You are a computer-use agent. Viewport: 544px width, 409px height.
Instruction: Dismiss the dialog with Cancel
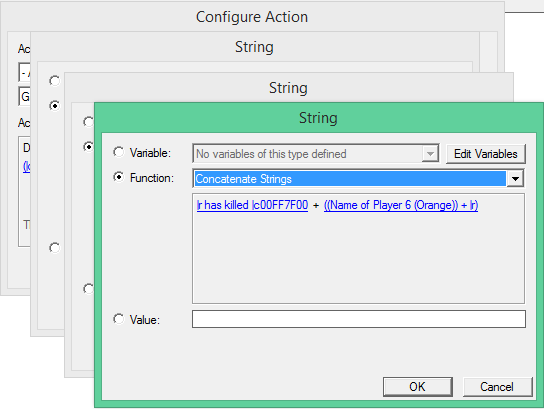[x=497, y=386]
